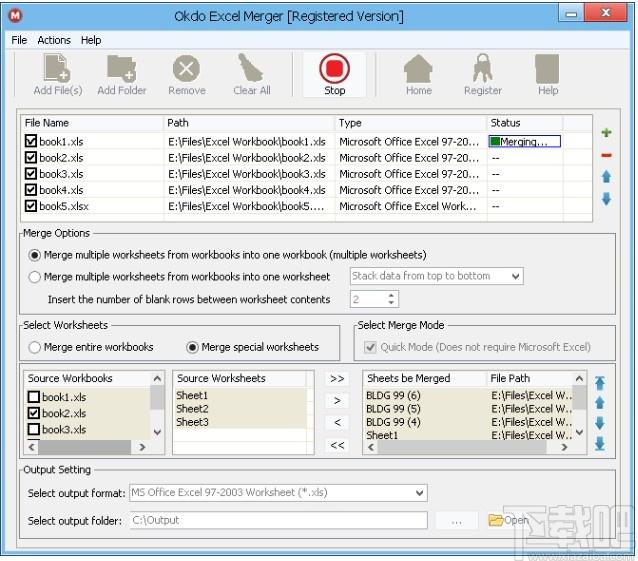Select merge workbooks into one worksheet option
Viewport: 638px width, 561px height.
pyautogui.click(x=35, y=277)
